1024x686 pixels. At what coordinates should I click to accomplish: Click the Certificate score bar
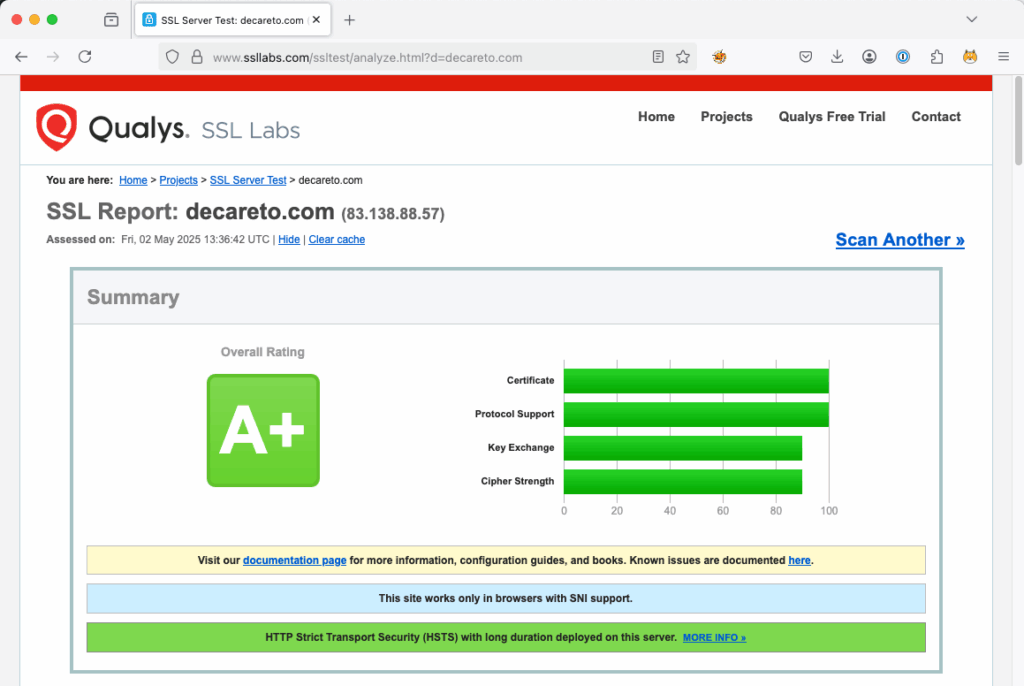pos(696,381)
